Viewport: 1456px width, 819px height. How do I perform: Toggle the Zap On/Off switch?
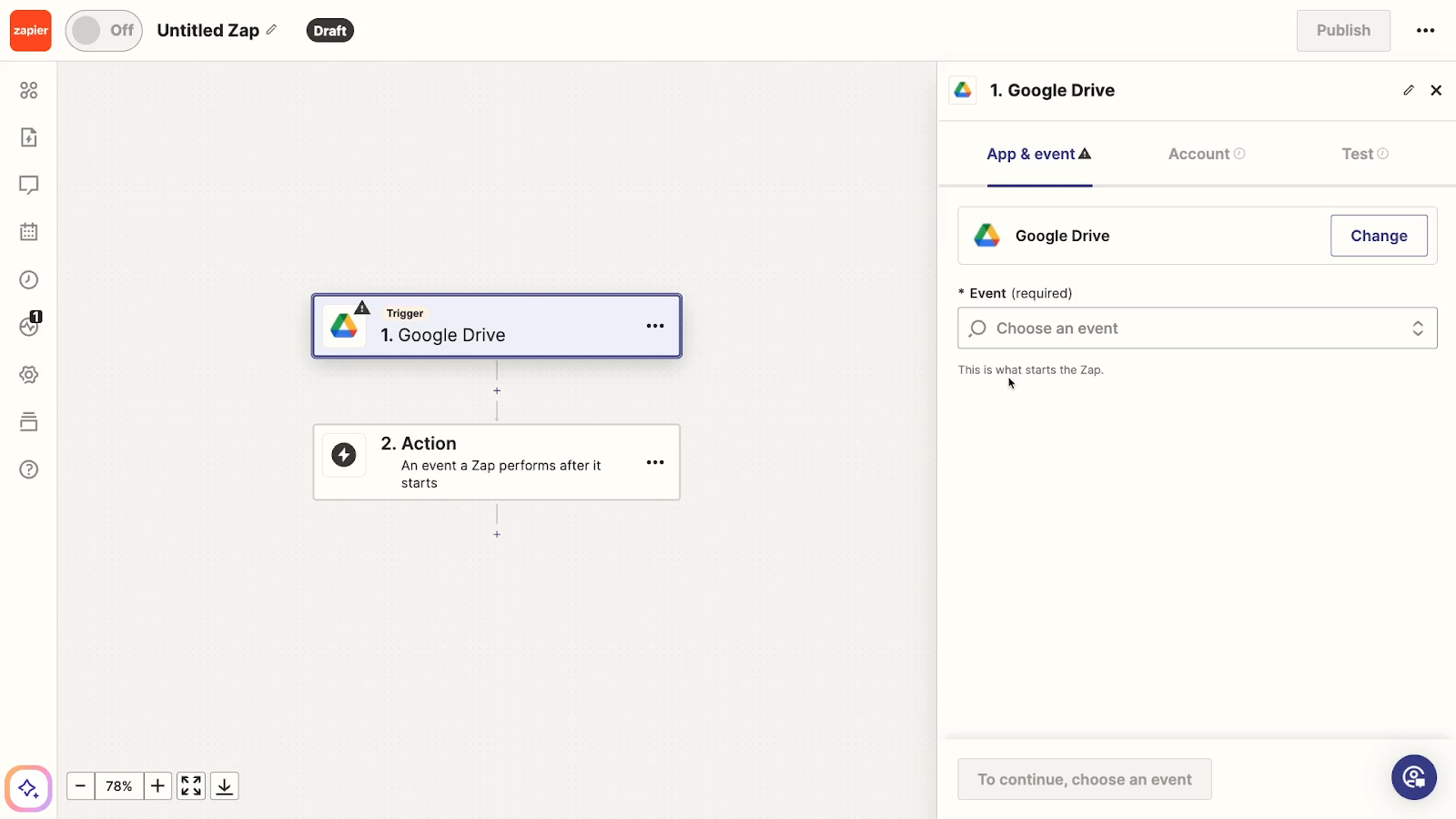point(104,31)
